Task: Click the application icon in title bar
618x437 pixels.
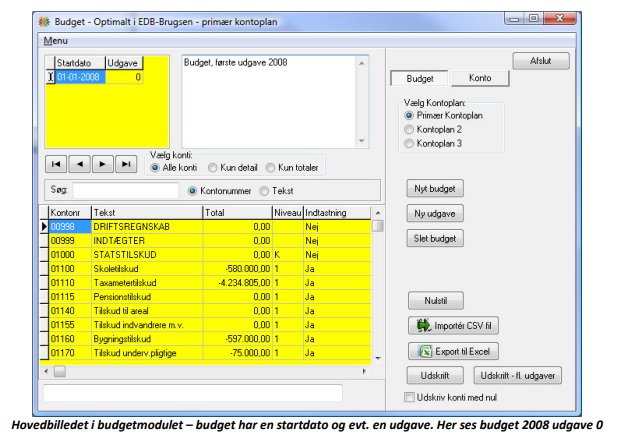Action: [x=44, y=22]
